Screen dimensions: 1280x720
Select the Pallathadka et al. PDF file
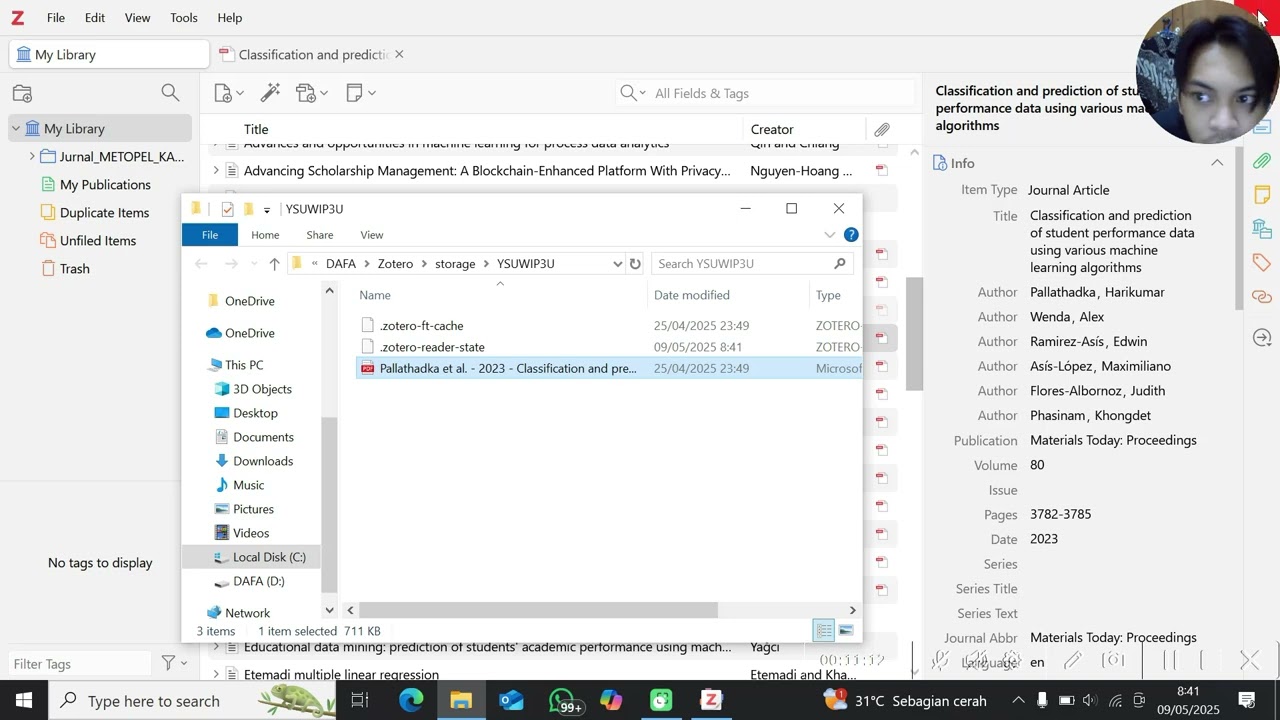coord(507,368)
